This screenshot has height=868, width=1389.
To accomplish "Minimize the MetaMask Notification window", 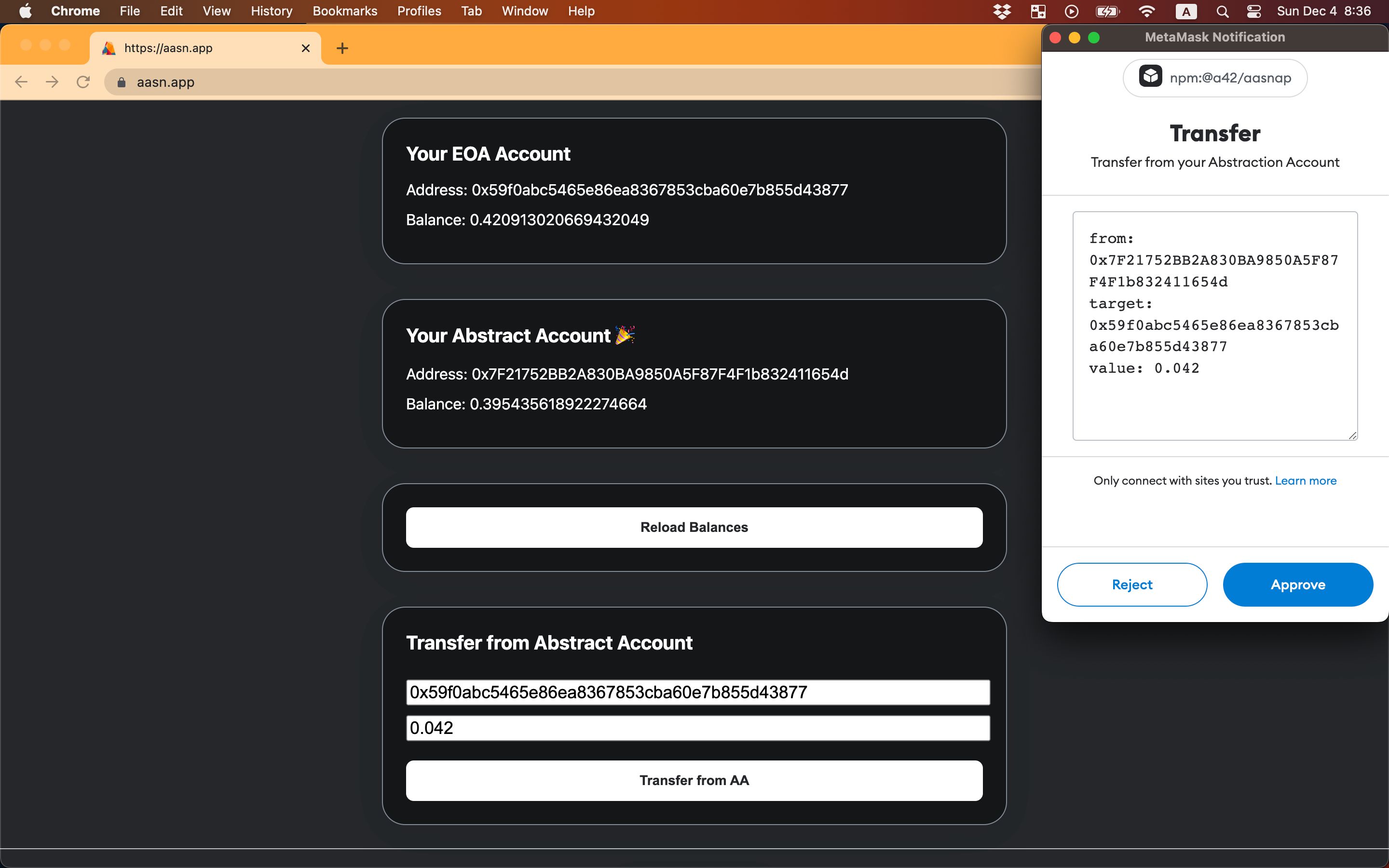I will pyautogui.click(x=1075, y=37).
